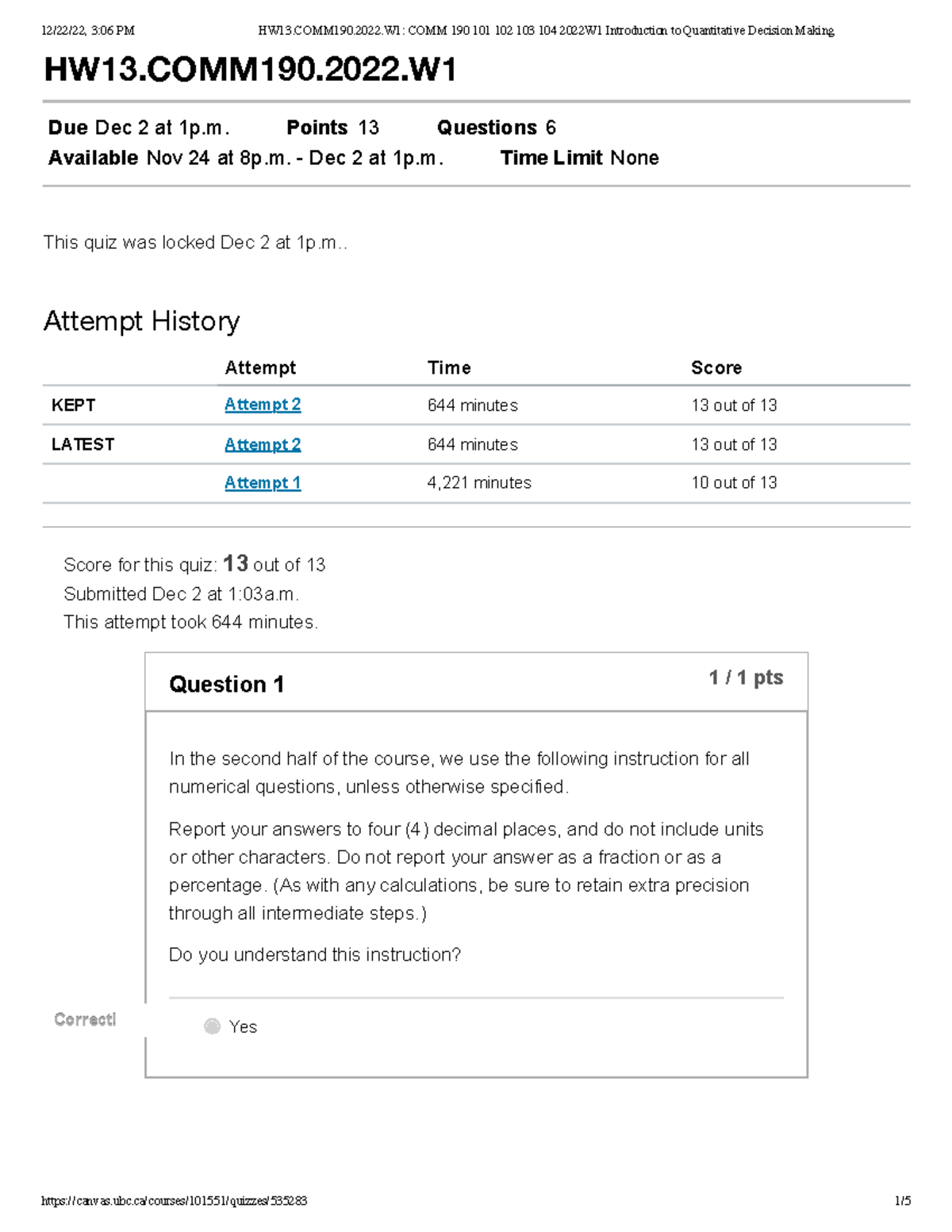Select the Yes radio button
Image resolution: width=952 pixels, height=1232 pixels.
pyautogui.click(x=212, y=1027)
